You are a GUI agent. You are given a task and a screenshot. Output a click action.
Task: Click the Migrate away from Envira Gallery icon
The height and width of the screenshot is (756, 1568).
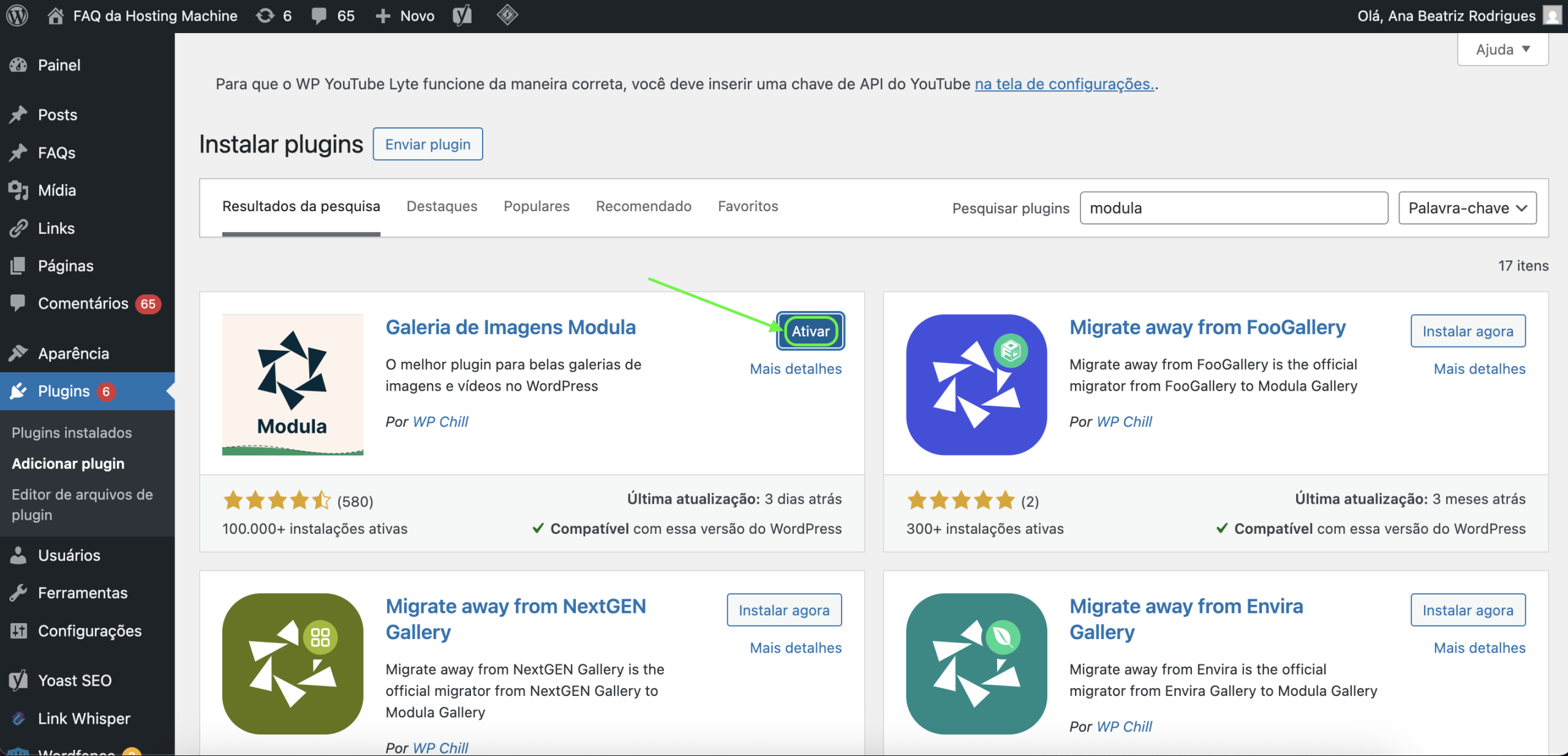pyautogui.click(x=976, y=664)
